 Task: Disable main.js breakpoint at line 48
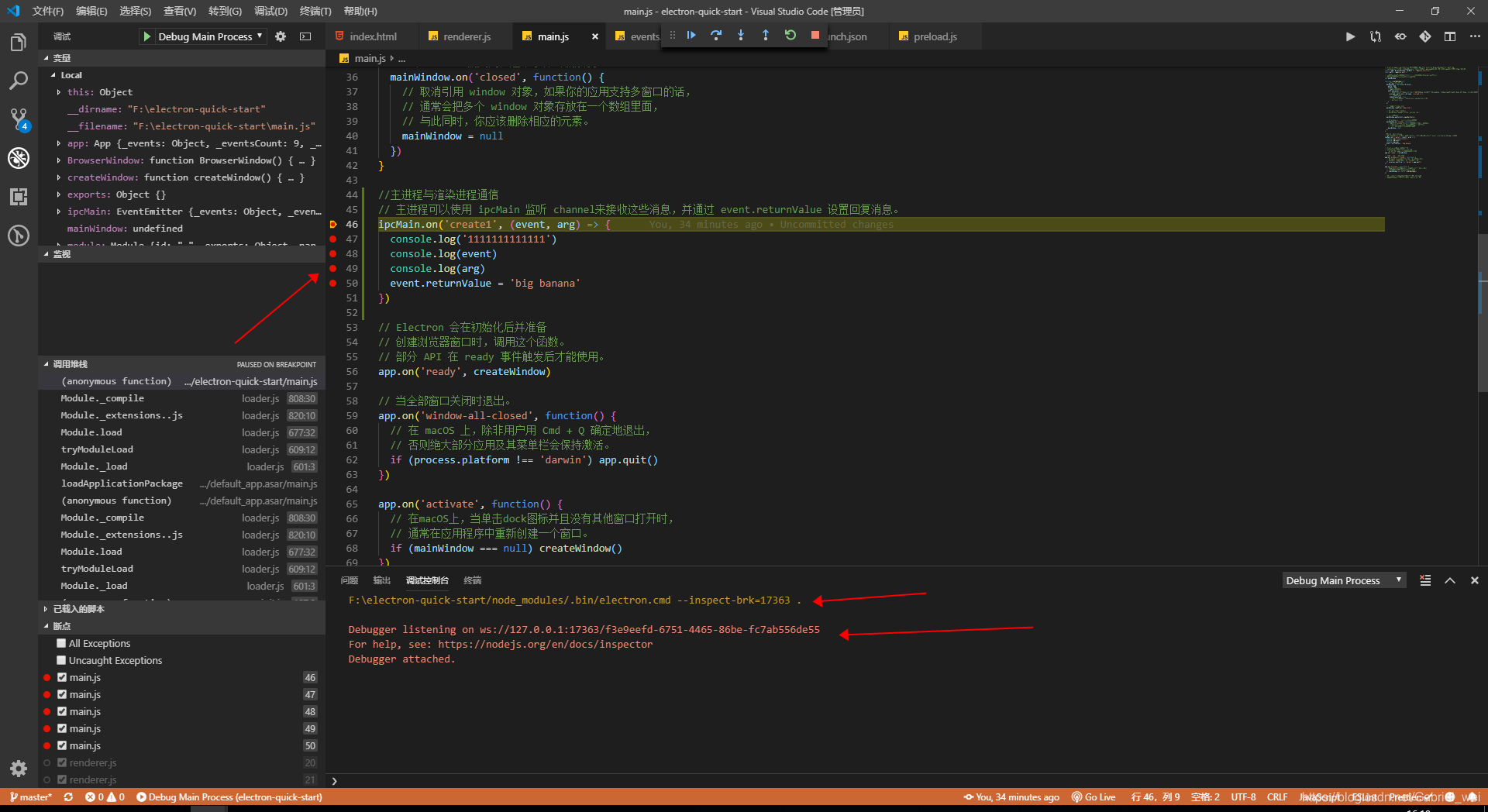click(62, 711)
